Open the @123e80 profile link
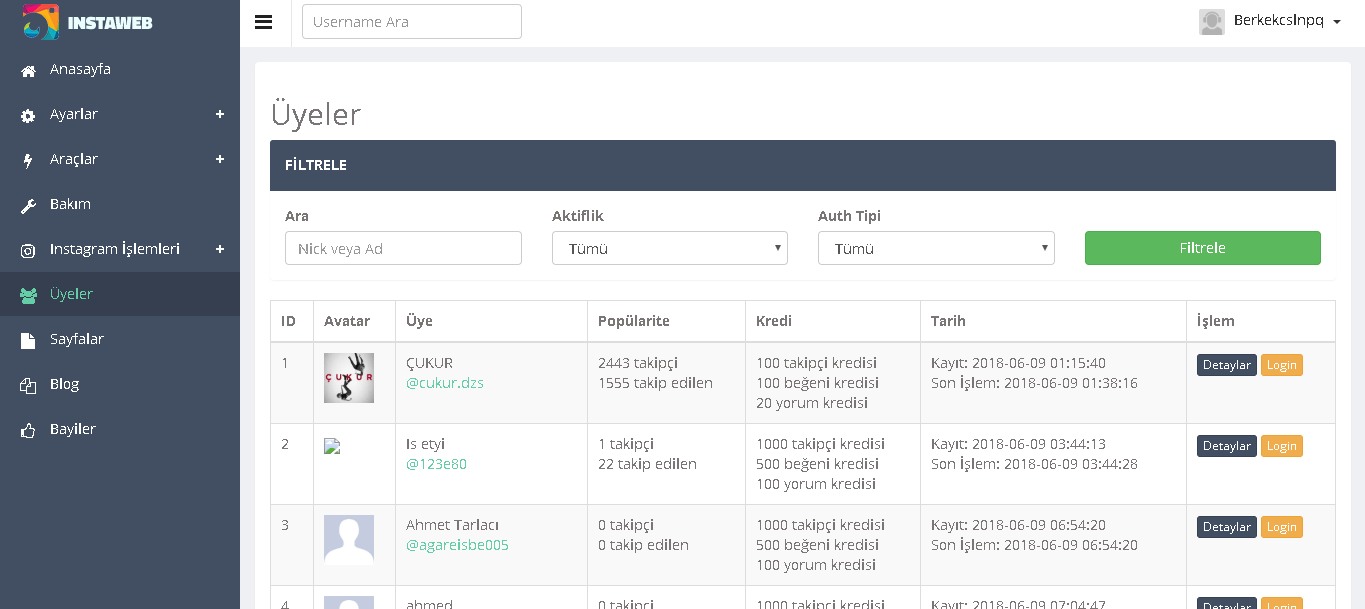Screen dimensions: 1365x609 (x=436, y=464)
